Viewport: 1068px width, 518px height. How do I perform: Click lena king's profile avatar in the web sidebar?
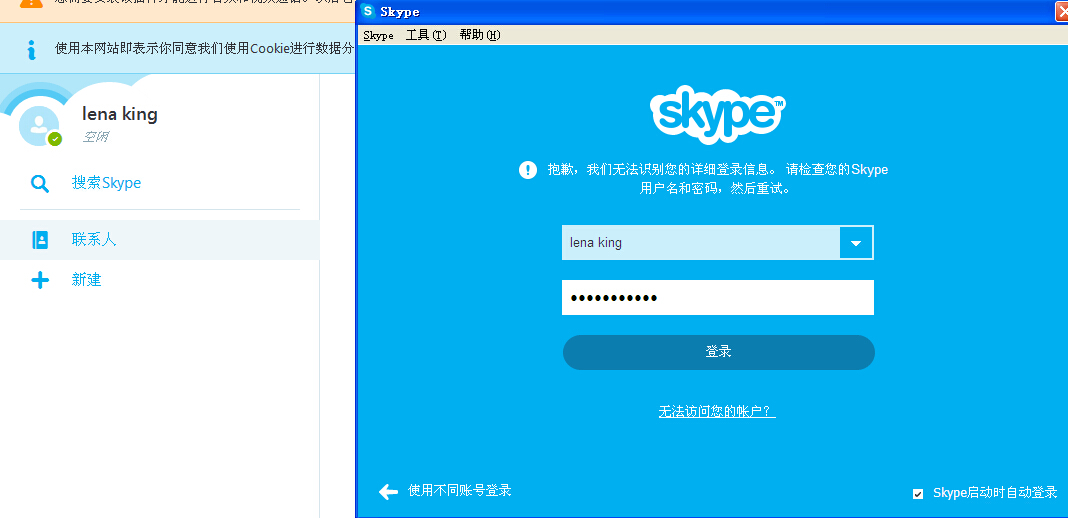tap(39, 126)
